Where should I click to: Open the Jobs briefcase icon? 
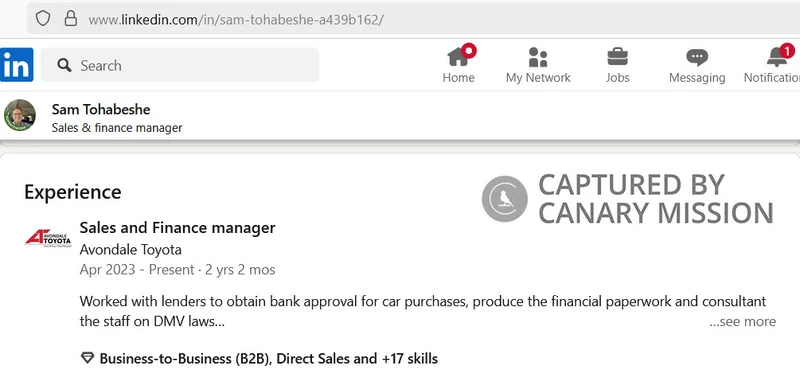click(617, 57)
